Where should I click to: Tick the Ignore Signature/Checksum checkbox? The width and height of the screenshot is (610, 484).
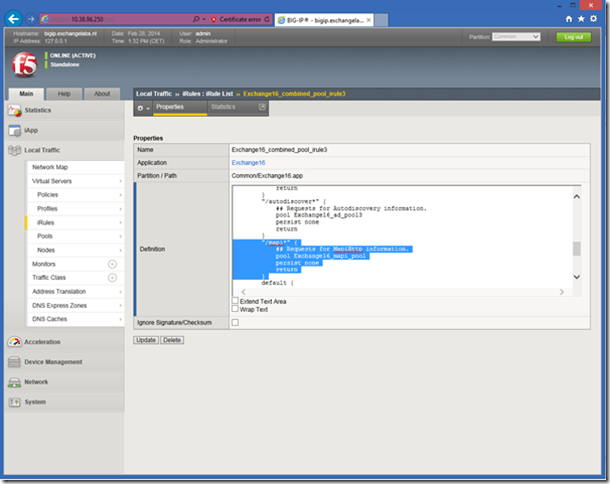[x=235, y=323]
